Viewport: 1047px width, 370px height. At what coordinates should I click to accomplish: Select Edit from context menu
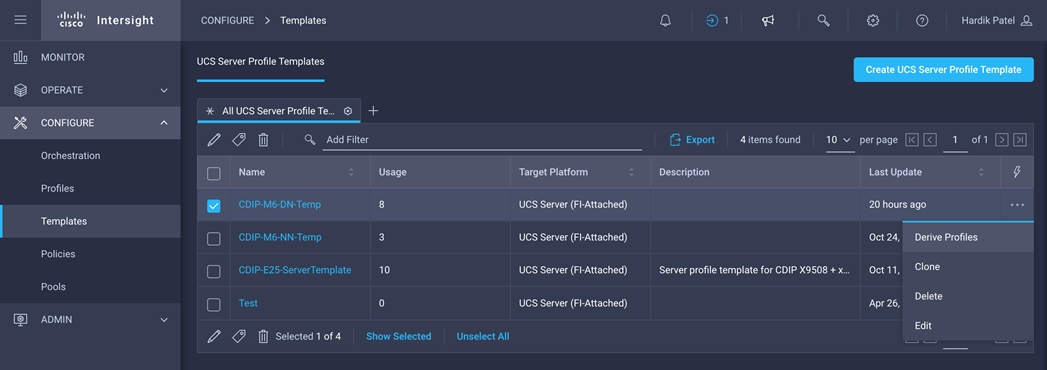click(x=968, y=325)
